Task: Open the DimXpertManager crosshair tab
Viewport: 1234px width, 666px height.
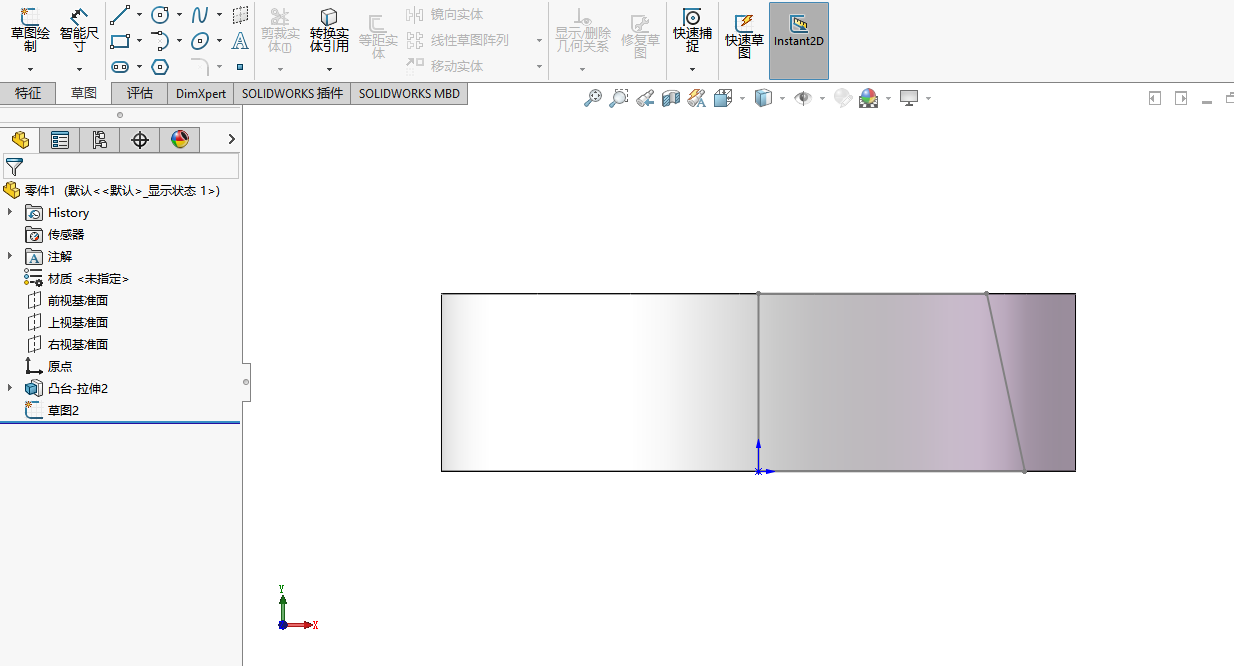Action: (x=140, y=140)
